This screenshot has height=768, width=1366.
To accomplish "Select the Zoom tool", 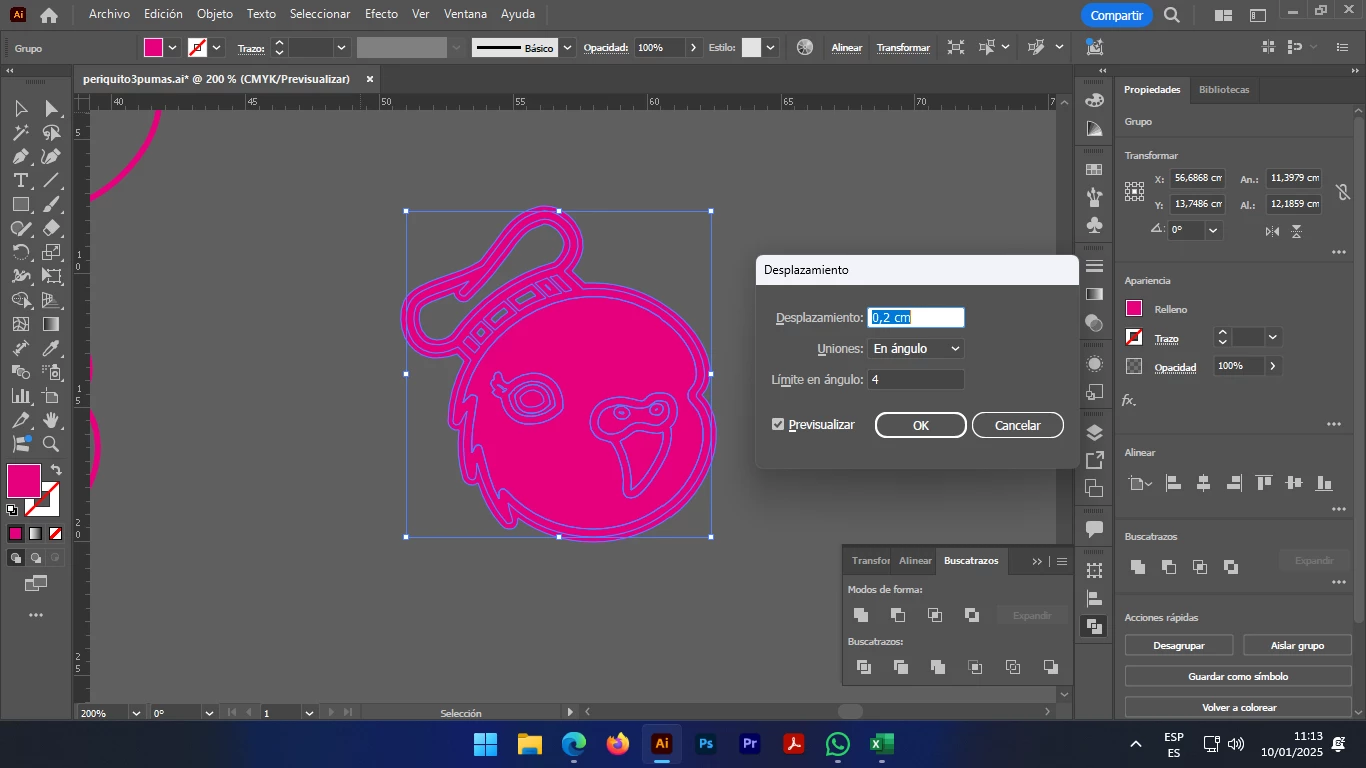I will (x=51, y=444).
